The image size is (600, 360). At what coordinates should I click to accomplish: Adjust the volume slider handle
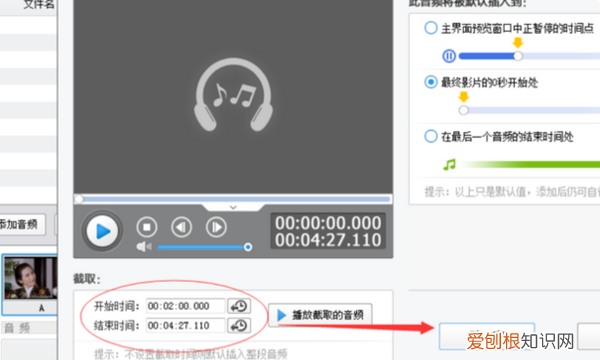pyautogui.click(x=248, y=247)
